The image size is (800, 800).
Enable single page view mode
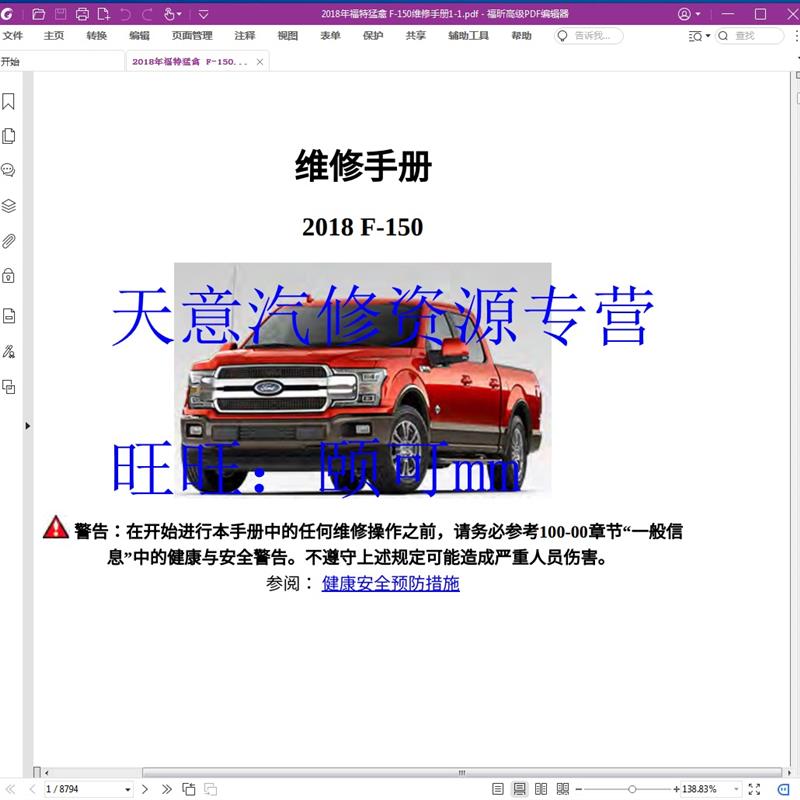(x=498, y=789)
